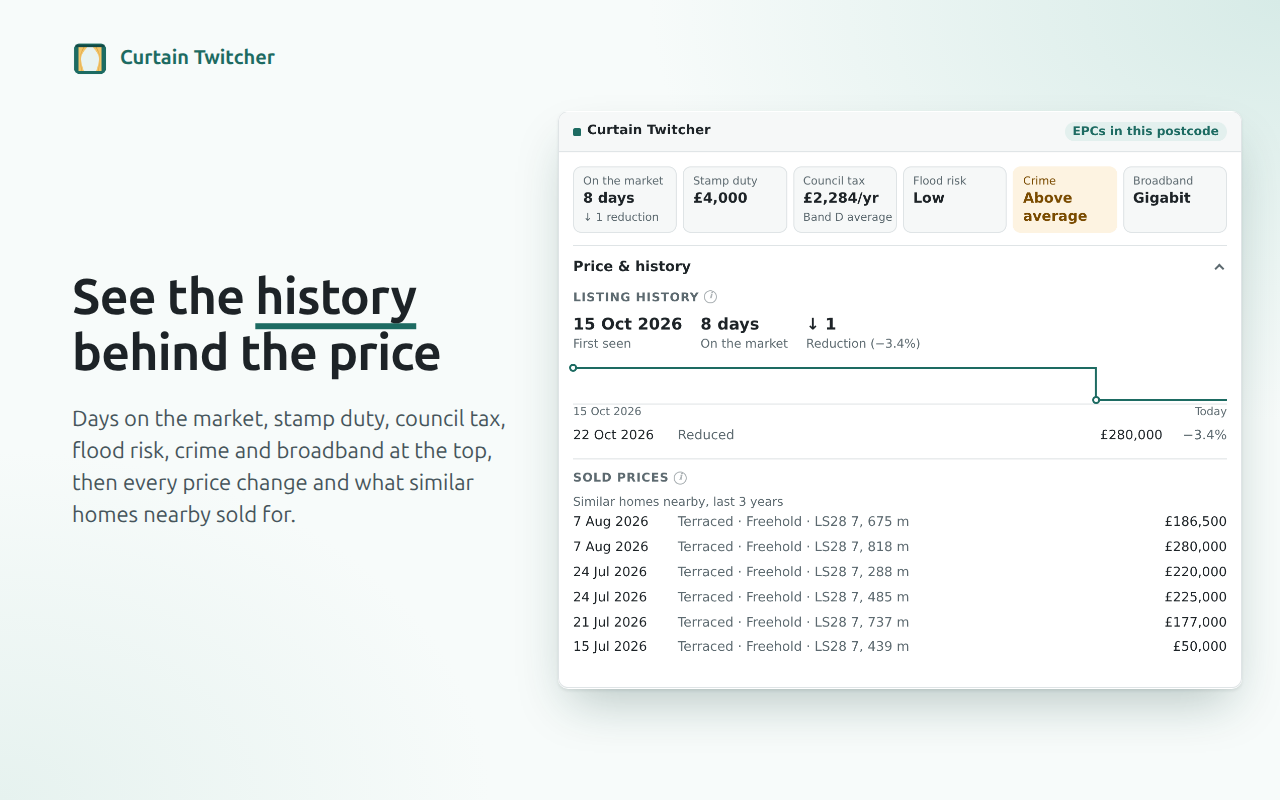Click the bold 15 Oct 2026 First seen value
Screen dimensions: 1280x800
point(627,324)
